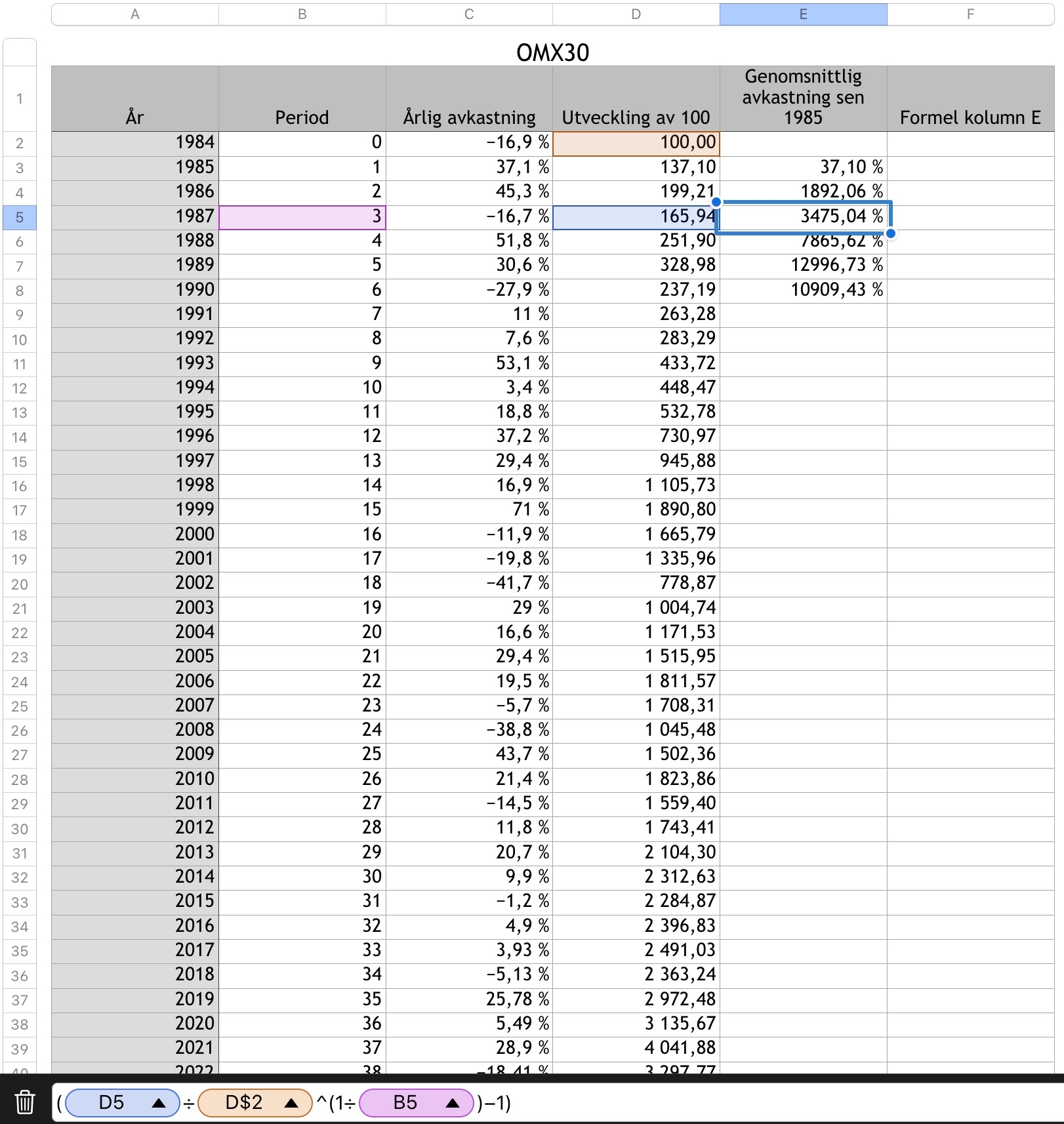This screenshot has width=1064, height=1124.
Task: Select column F header
Action: pyautogui.click(x=971, y=14)
